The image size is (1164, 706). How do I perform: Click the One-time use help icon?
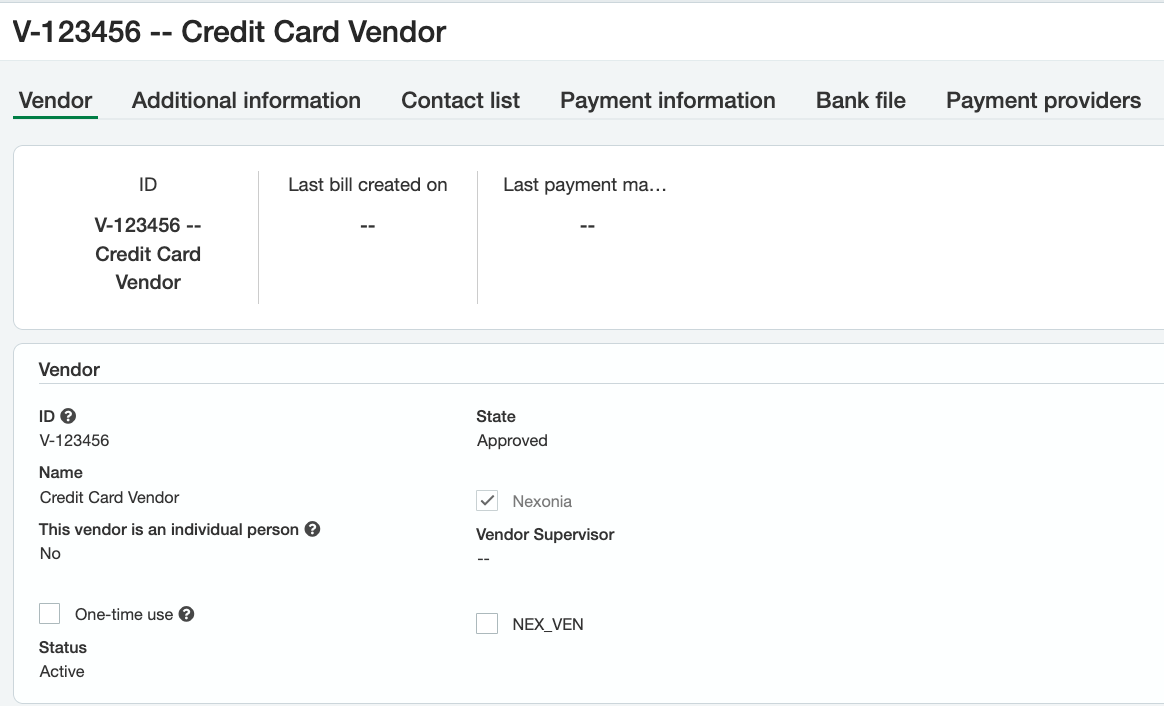(x=186, y=614)
